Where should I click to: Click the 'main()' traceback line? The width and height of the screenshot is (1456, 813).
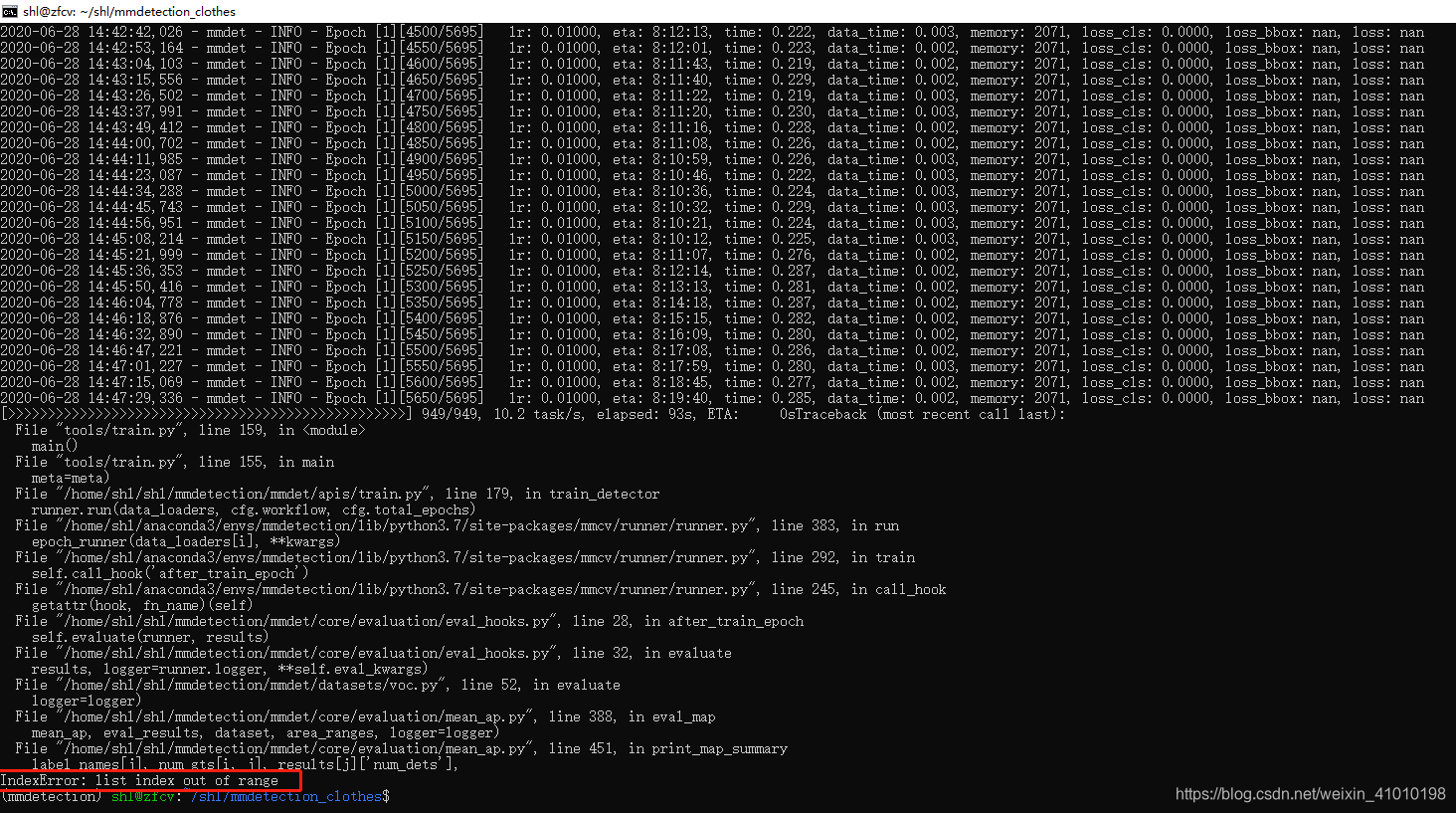[55, 446]
